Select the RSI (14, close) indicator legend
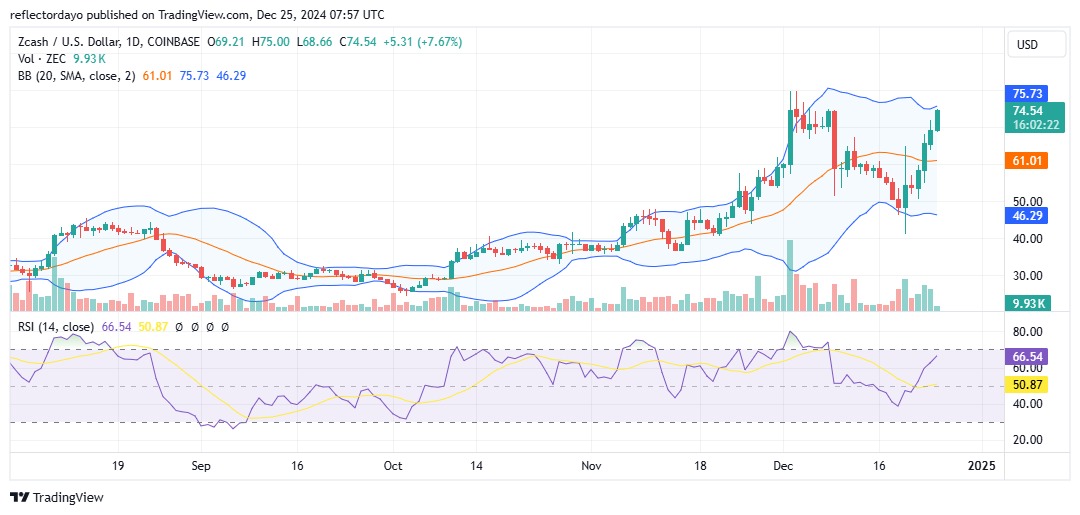This screenshot has height=515, width=1080. [x=57, y=326]
